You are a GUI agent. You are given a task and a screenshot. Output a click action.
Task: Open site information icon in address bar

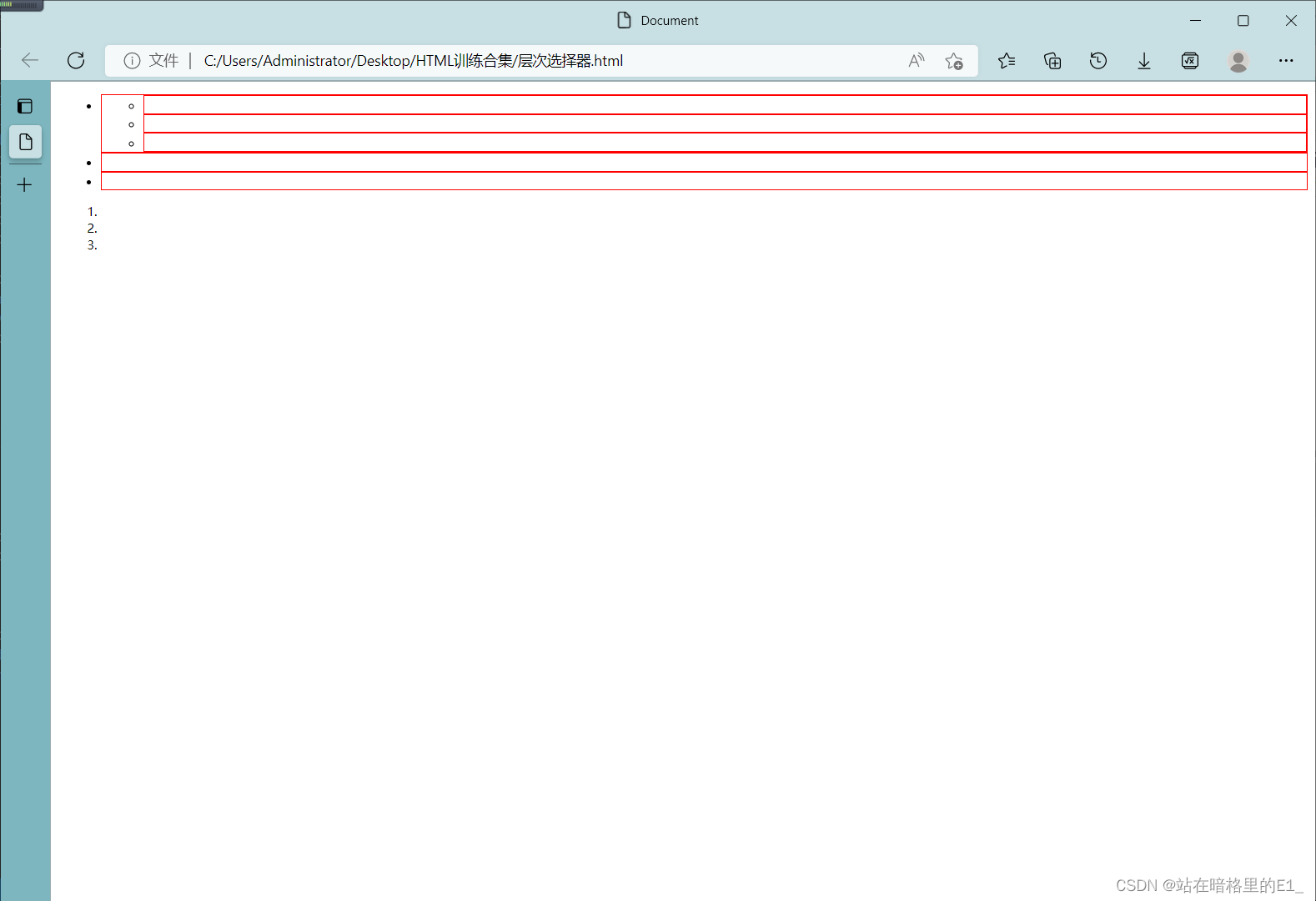pos(132,61)
